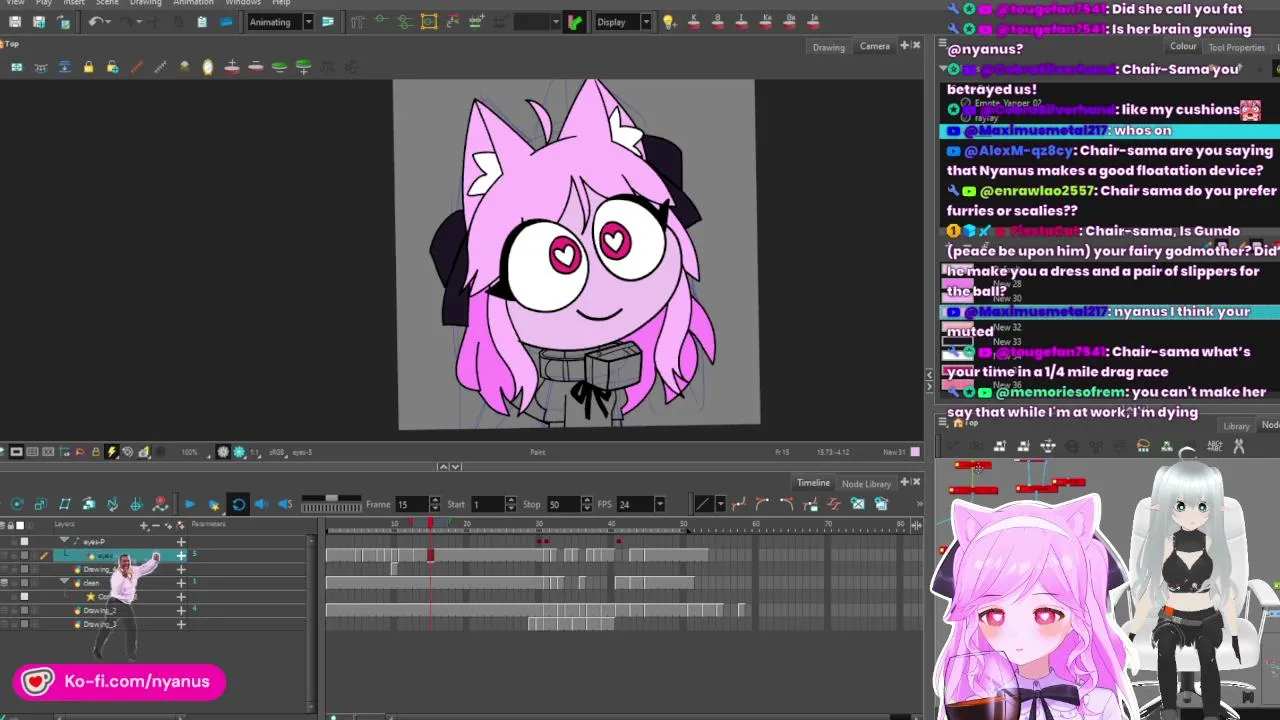This screenshot has height=720, width=1280.
Task: Add parameter with plus on Drawing_2 row
Action: coord(181,610)
